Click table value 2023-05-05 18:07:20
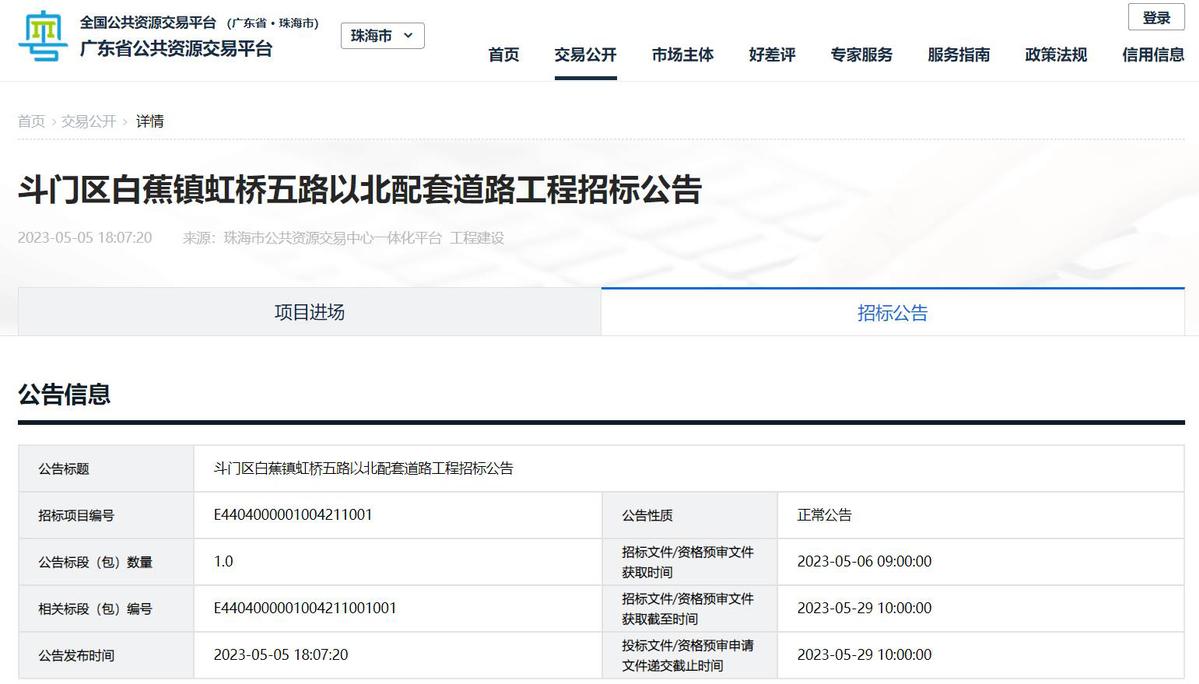The width and height of the screenshot is (1199, 684). pos(281,655)
